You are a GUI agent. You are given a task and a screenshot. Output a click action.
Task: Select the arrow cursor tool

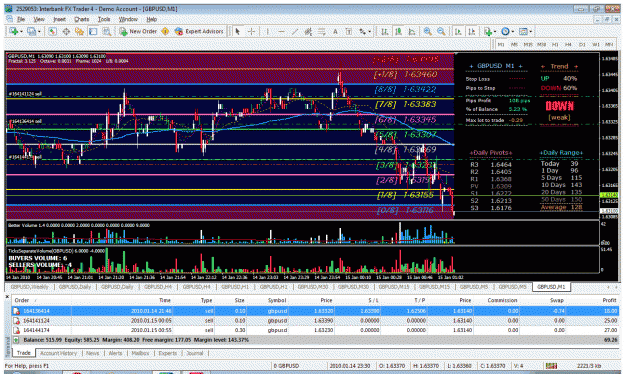coord(238,31)
